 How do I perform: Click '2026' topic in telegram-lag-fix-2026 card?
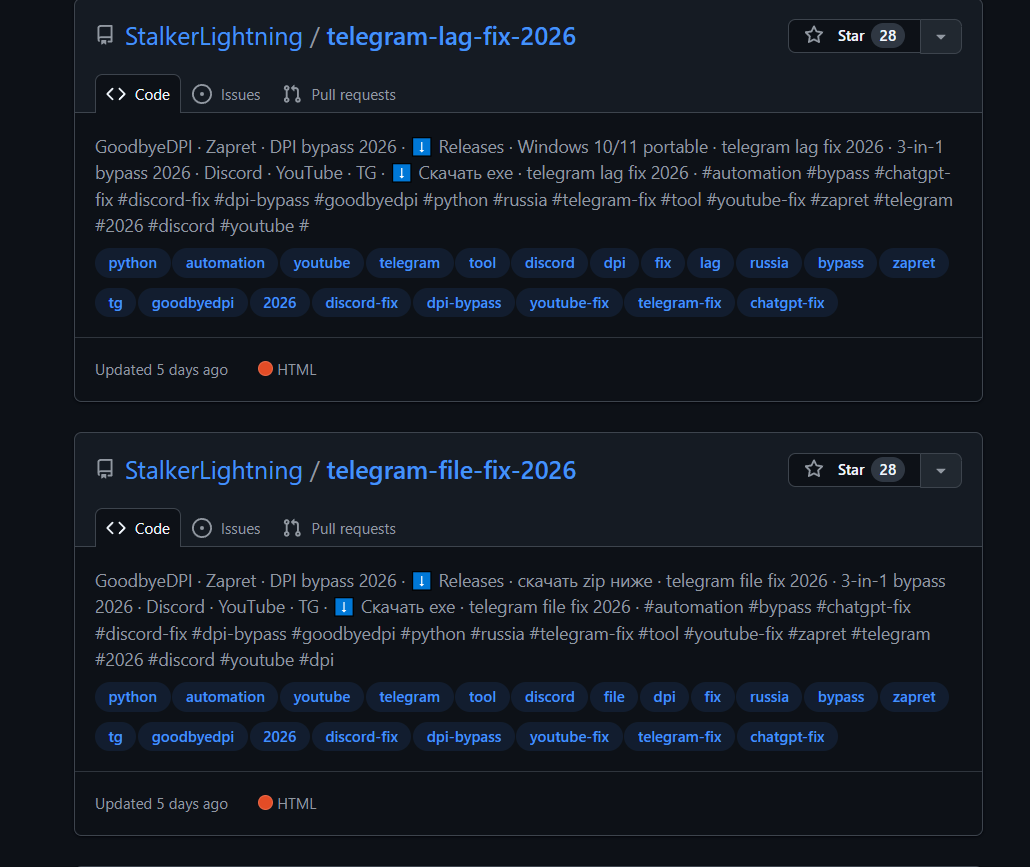280,303
